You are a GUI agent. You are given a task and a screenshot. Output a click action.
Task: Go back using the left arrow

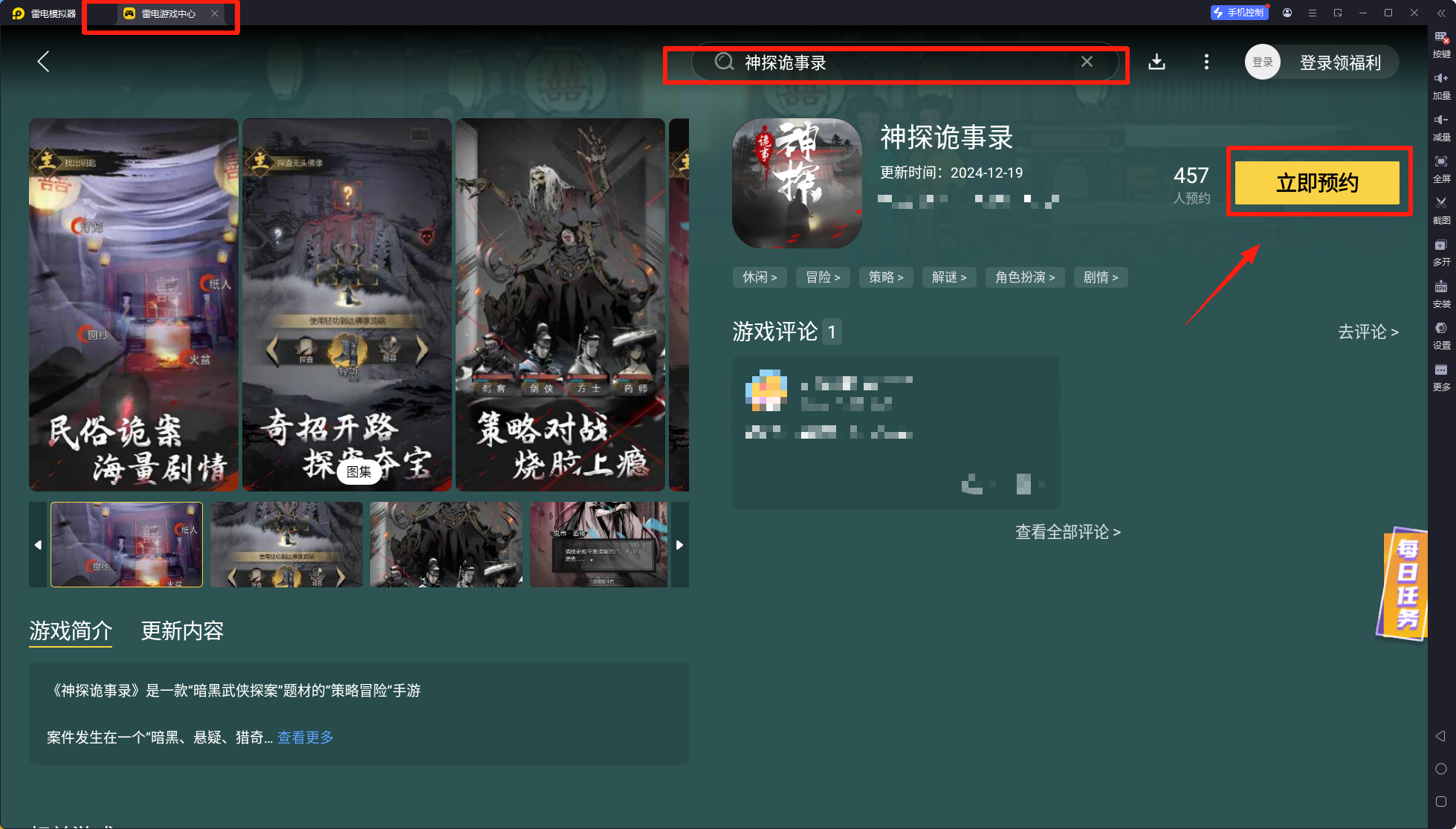pyautogui.click(x=43, y=62)
